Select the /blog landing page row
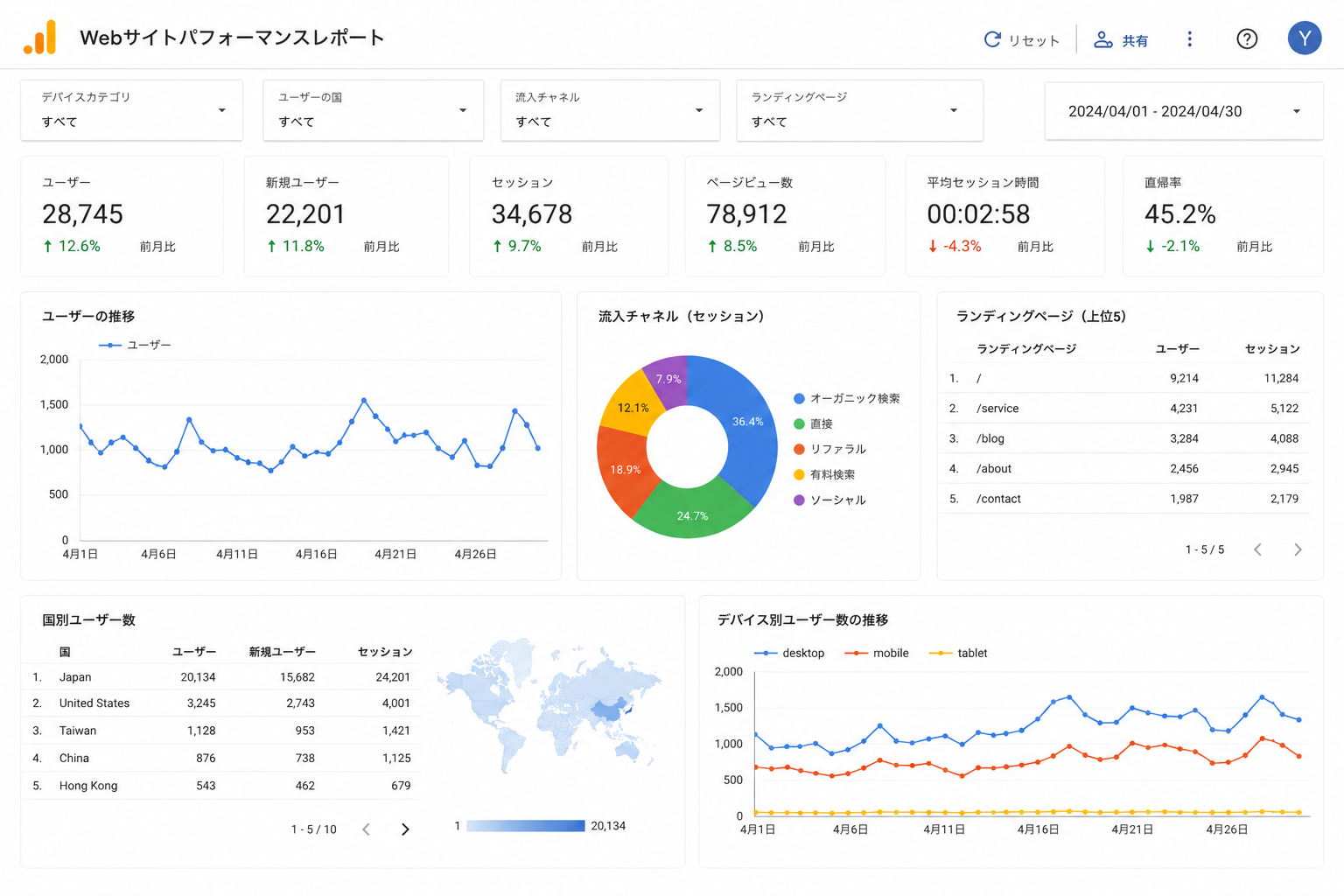 (1123, 438)
